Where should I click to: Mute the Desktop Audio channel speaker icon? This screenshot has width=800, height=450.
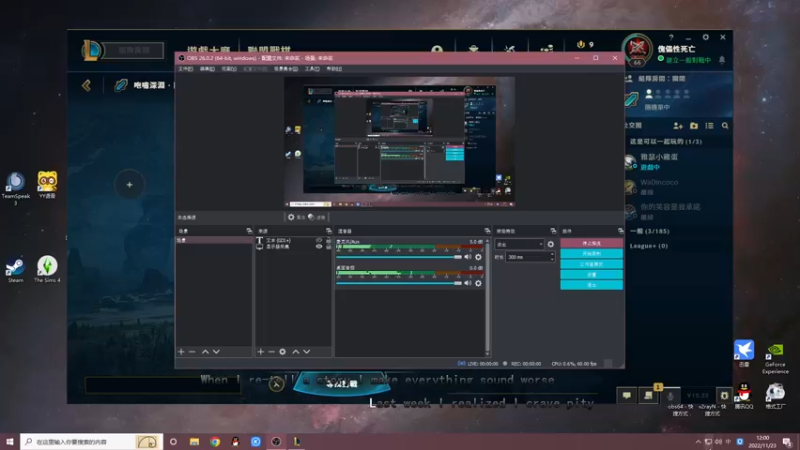coord(467,283)
